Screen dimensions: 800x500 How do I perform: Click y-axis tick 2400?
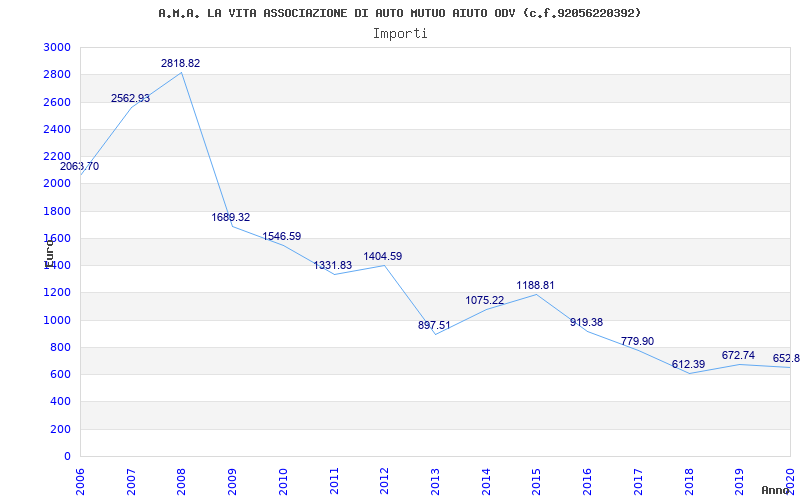click(57, 130)
